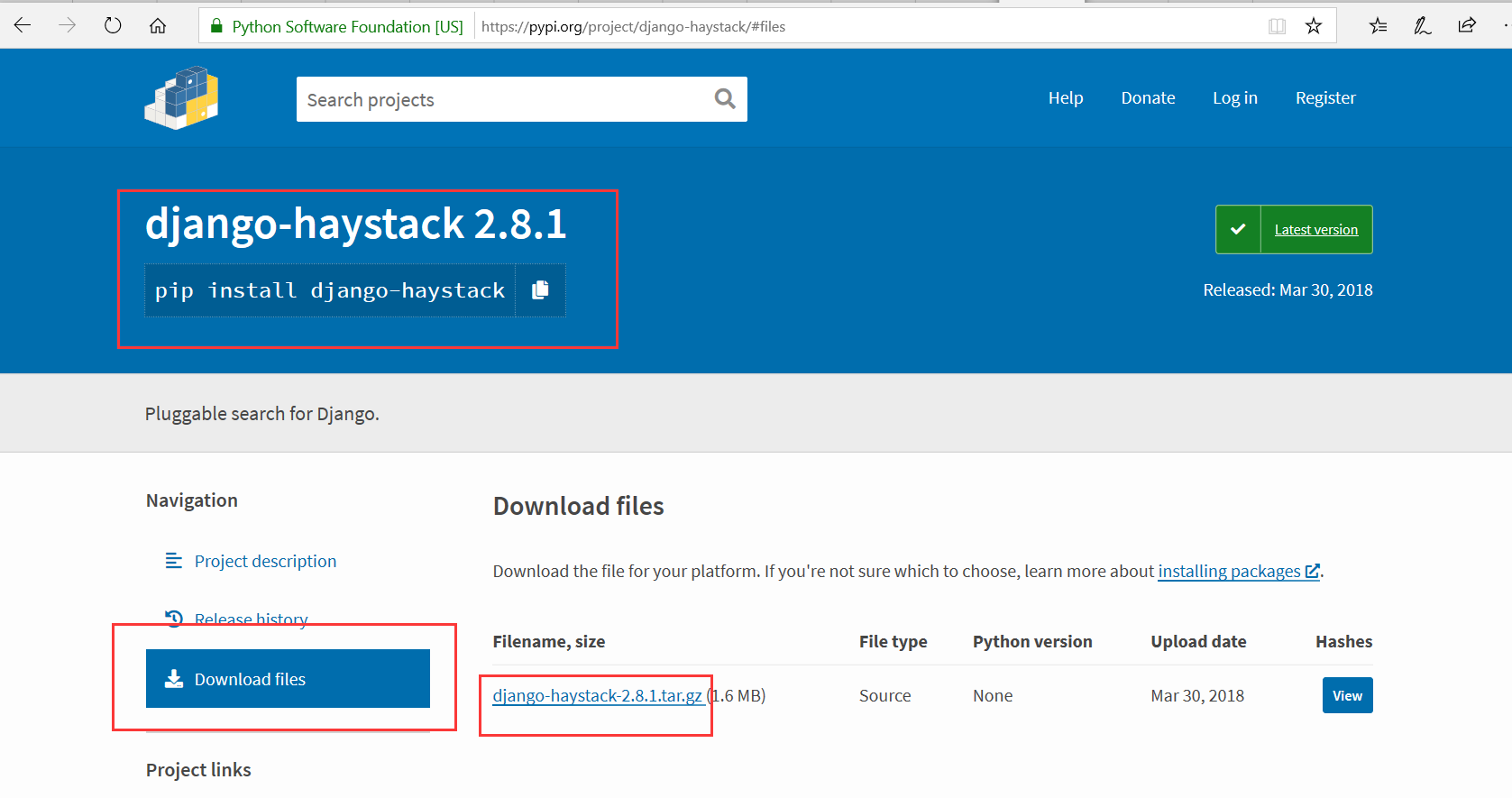Click the File type column header

click(x=893, y=641)
